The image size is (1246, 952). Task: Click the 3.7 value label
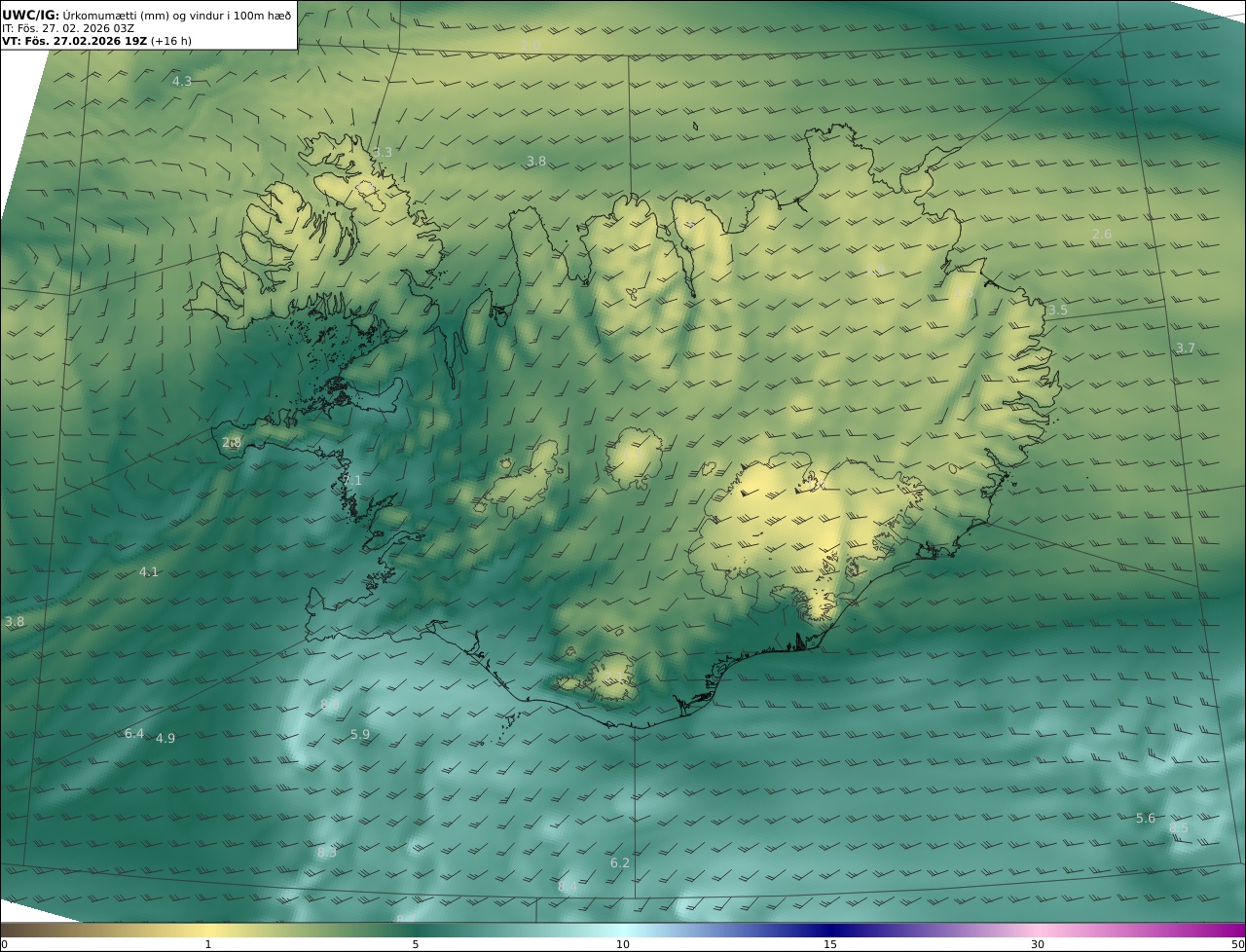pyautogui.click(x=1185, y=348)
